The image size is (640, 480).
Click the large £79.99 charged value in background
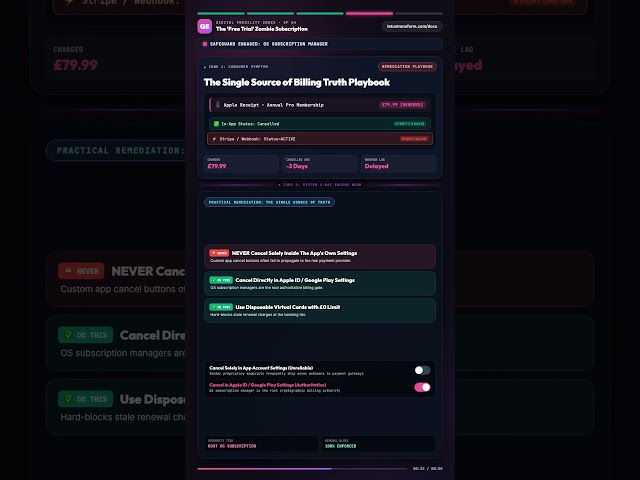click(x=76, y=65)
